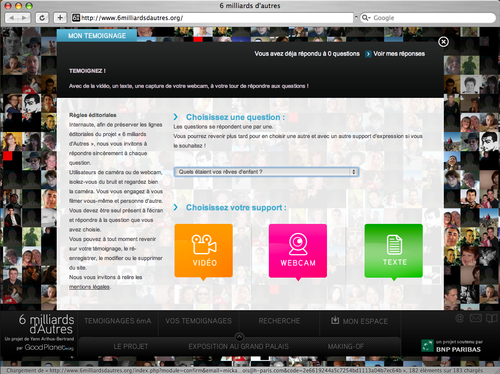Click the TEMOIGNEZ ! heading
The height and width of the screenshot is (374, 500).
pos(87,71)
